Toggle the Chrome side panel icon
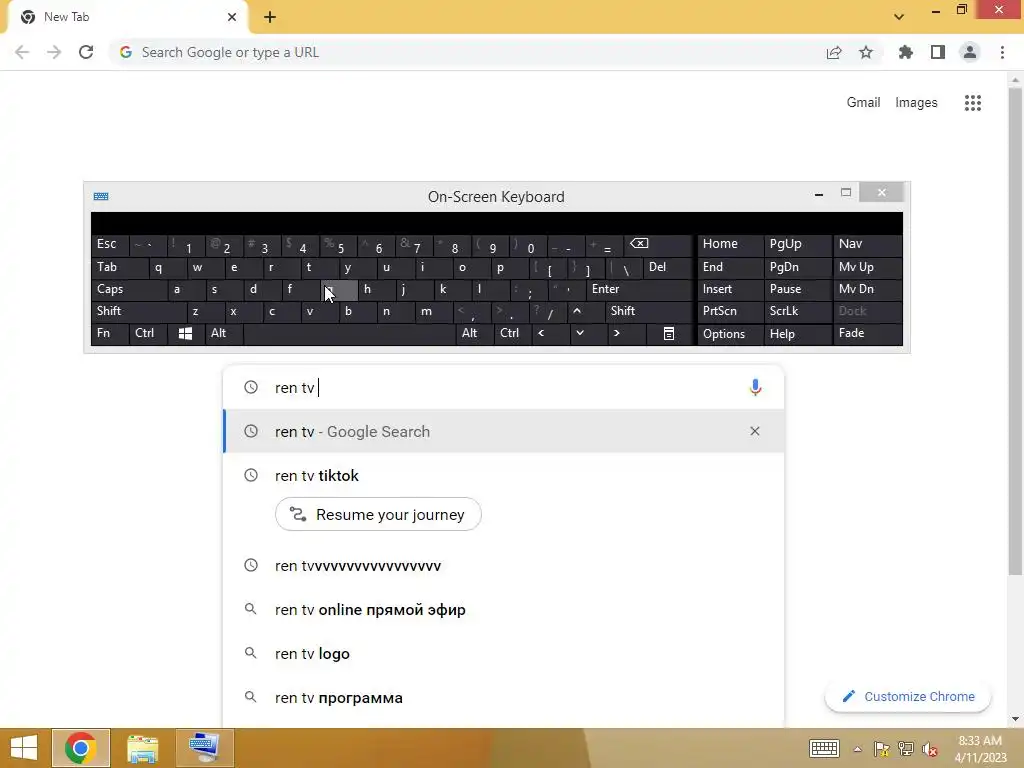The width and height of the screenshot is (1024, 768). click(x=938, y=52)
